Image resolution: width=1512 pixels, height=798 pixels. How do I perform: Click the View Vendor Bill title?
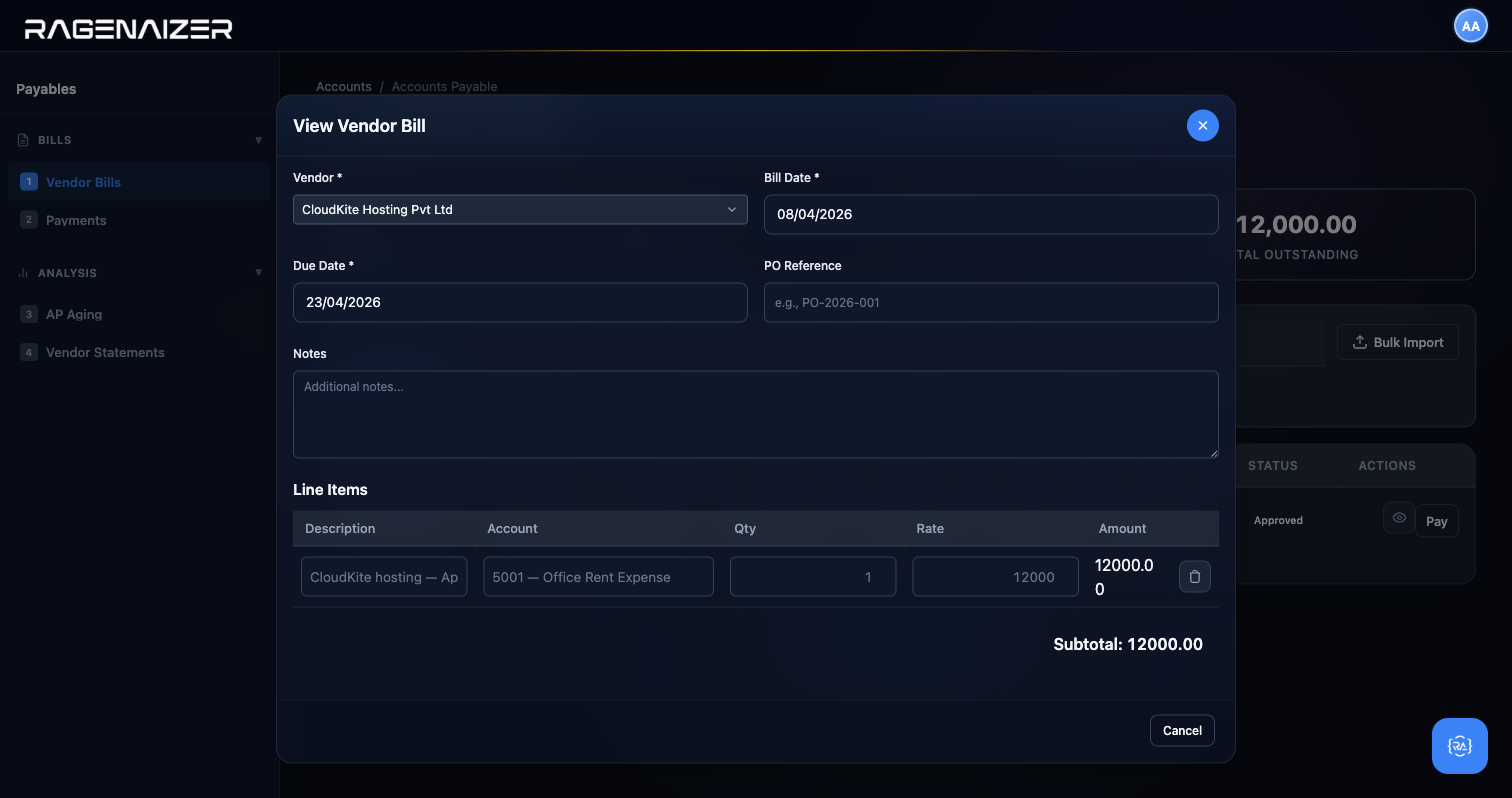359,126
